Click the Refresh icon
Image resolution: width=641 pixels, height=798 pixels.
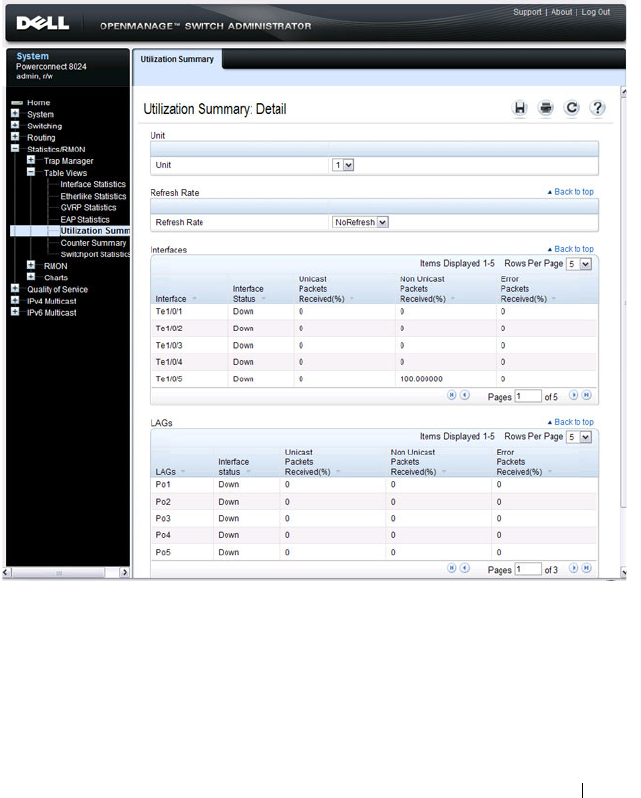pos(572,108)
